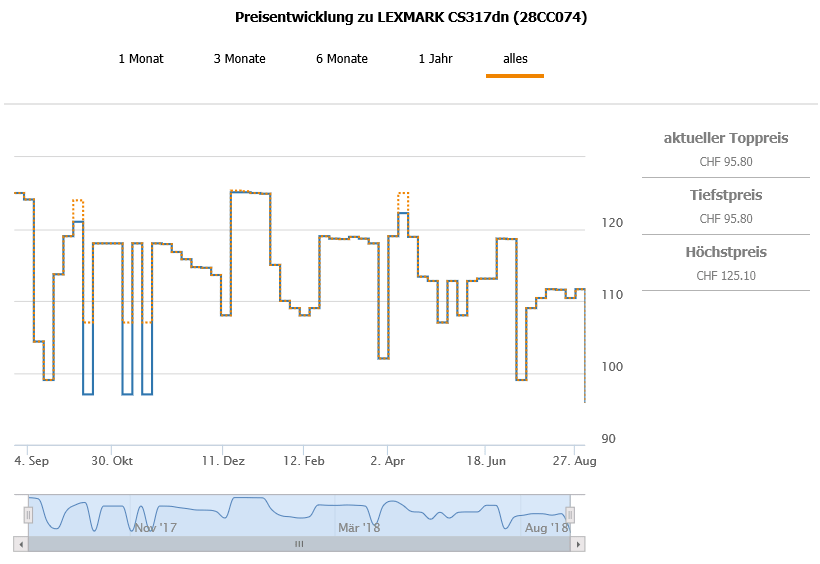This screenshot has width=820, height=564.
Task: Click the chart title Preisentwicklung zu LEXMARK
Action: [x=410, y=17]
